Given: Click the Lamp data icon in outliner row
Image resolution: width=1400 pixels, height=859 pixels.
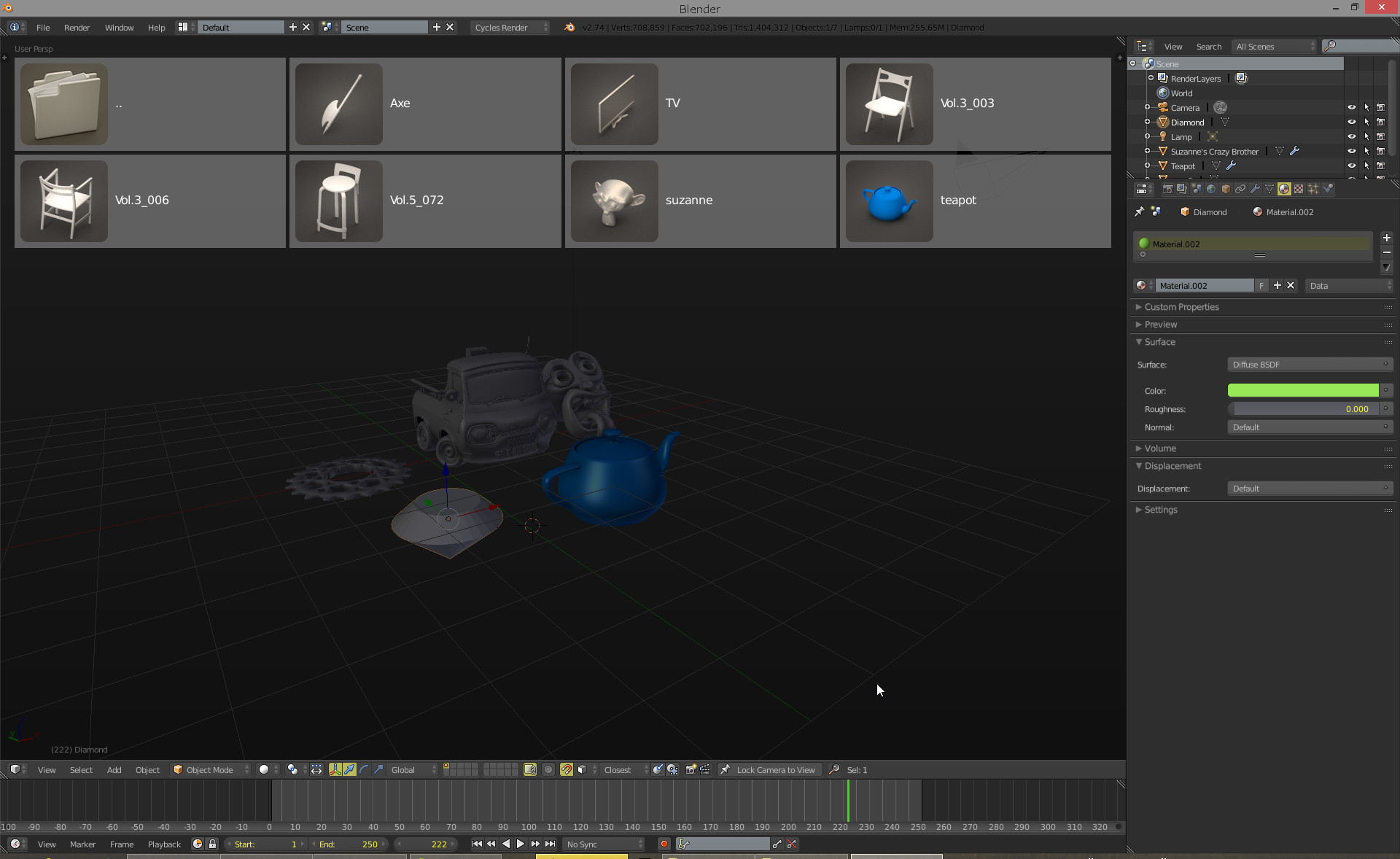Looking at the screenshot, I should click(x=1213, y=136).
